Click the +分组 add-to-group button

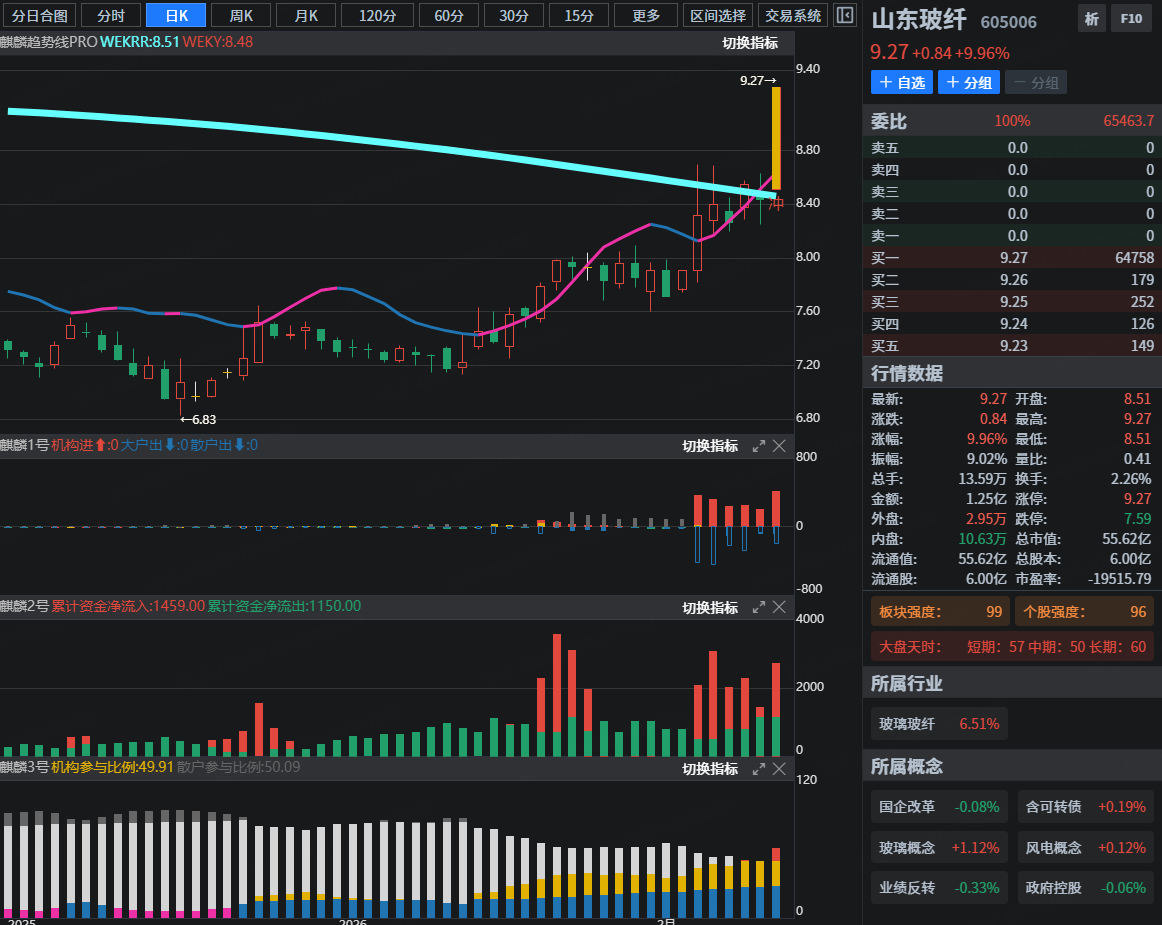(968, 82)
